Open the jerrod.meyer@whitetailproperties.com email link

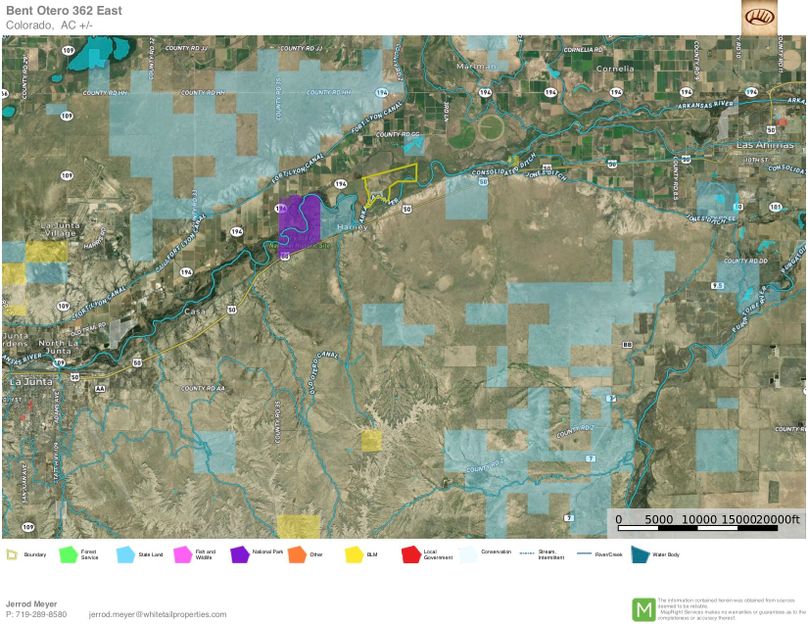click(157, 614)
